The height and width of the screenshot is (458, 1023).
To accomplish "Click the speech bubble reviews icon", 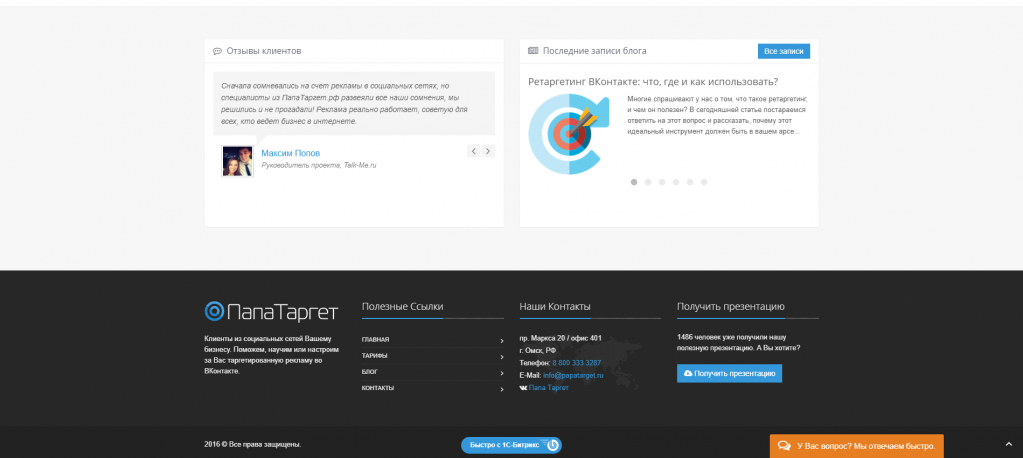I will pos(217,51).
